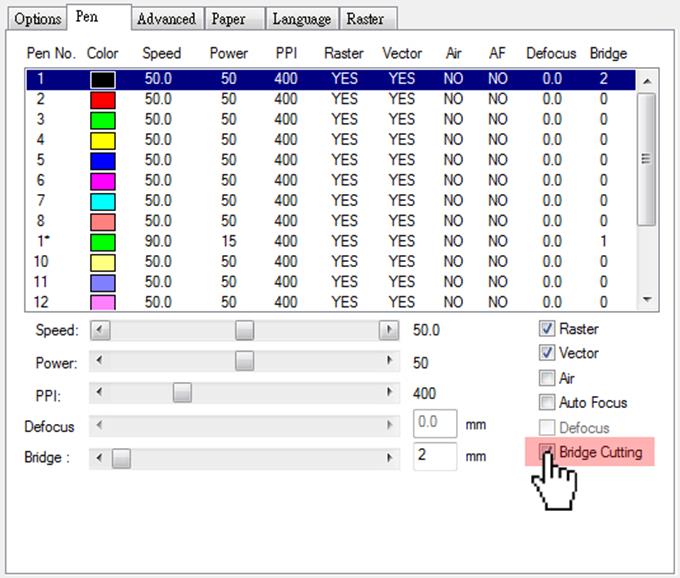Switch to the Options tab
Viewport: 680px width, 578px height.
pyautogui.click(x=38, y=19)
